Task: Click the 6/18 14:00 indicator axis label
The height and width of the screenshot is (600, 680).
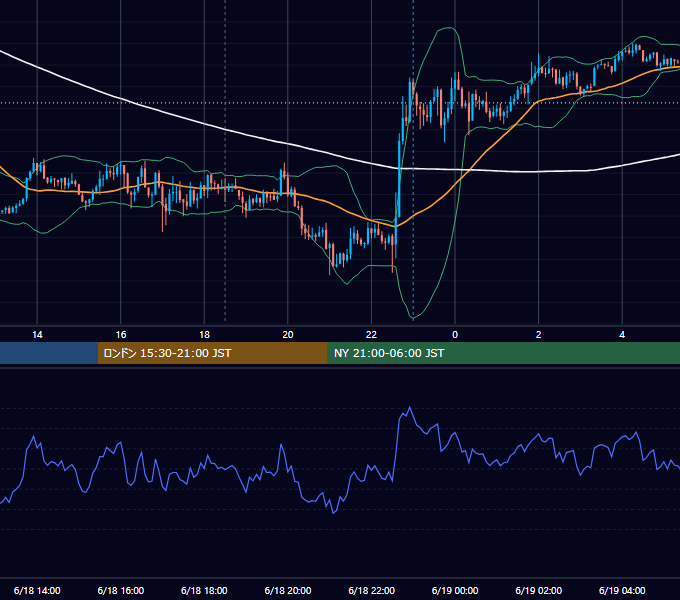Action: [37, 590]
